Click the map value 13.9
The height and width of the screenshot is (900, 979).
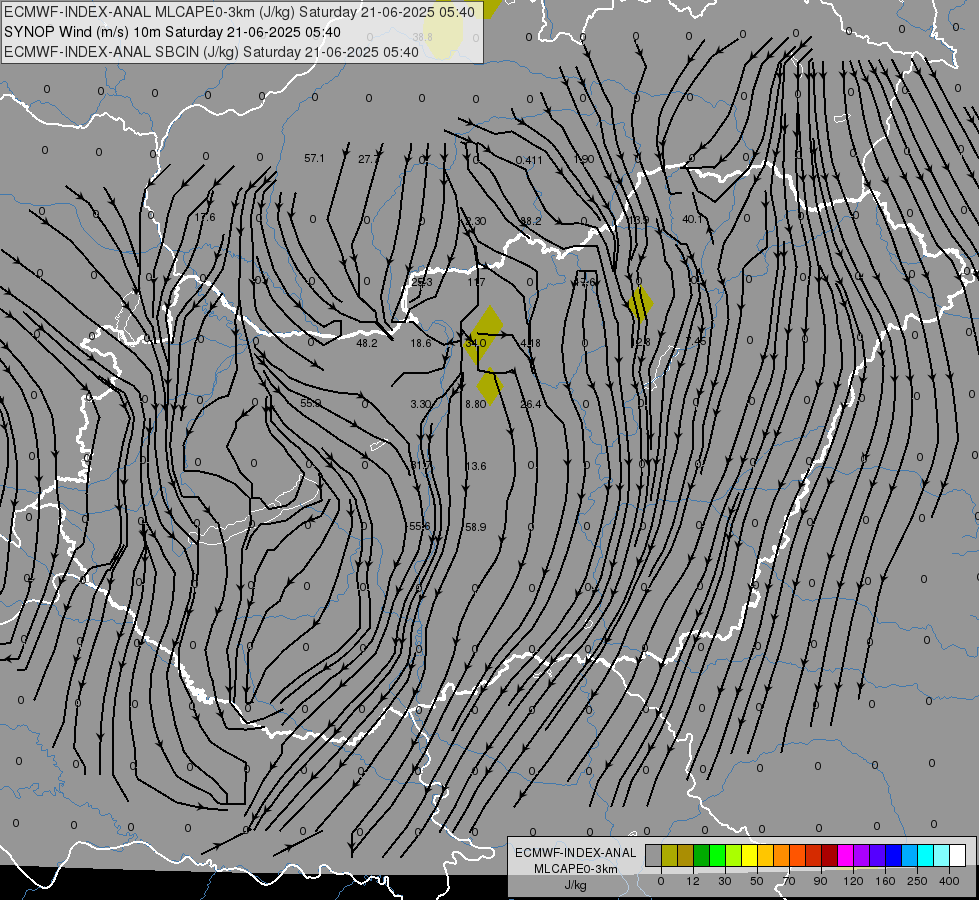pyautogui.click(x=639, y=220)
